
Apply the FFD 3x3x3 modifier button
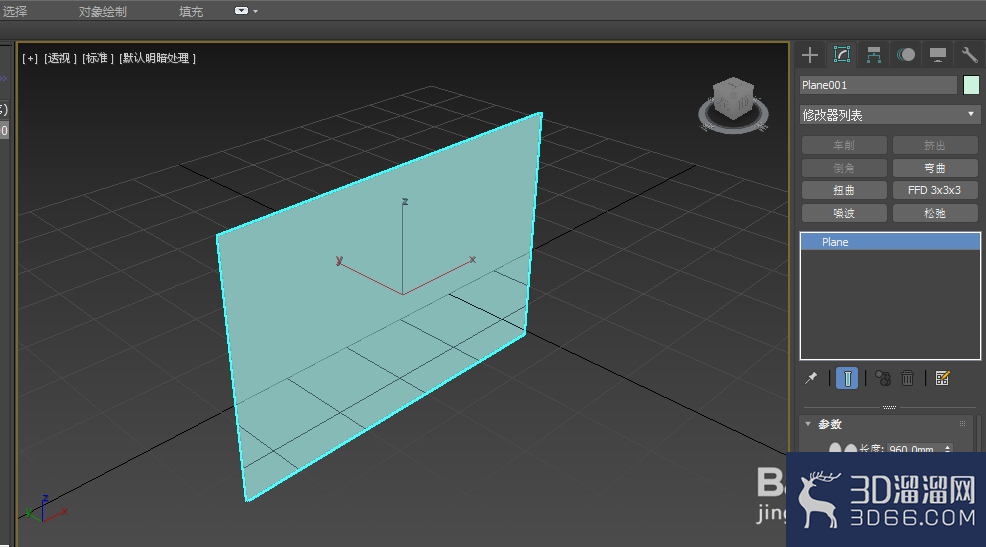pos(934,190)
